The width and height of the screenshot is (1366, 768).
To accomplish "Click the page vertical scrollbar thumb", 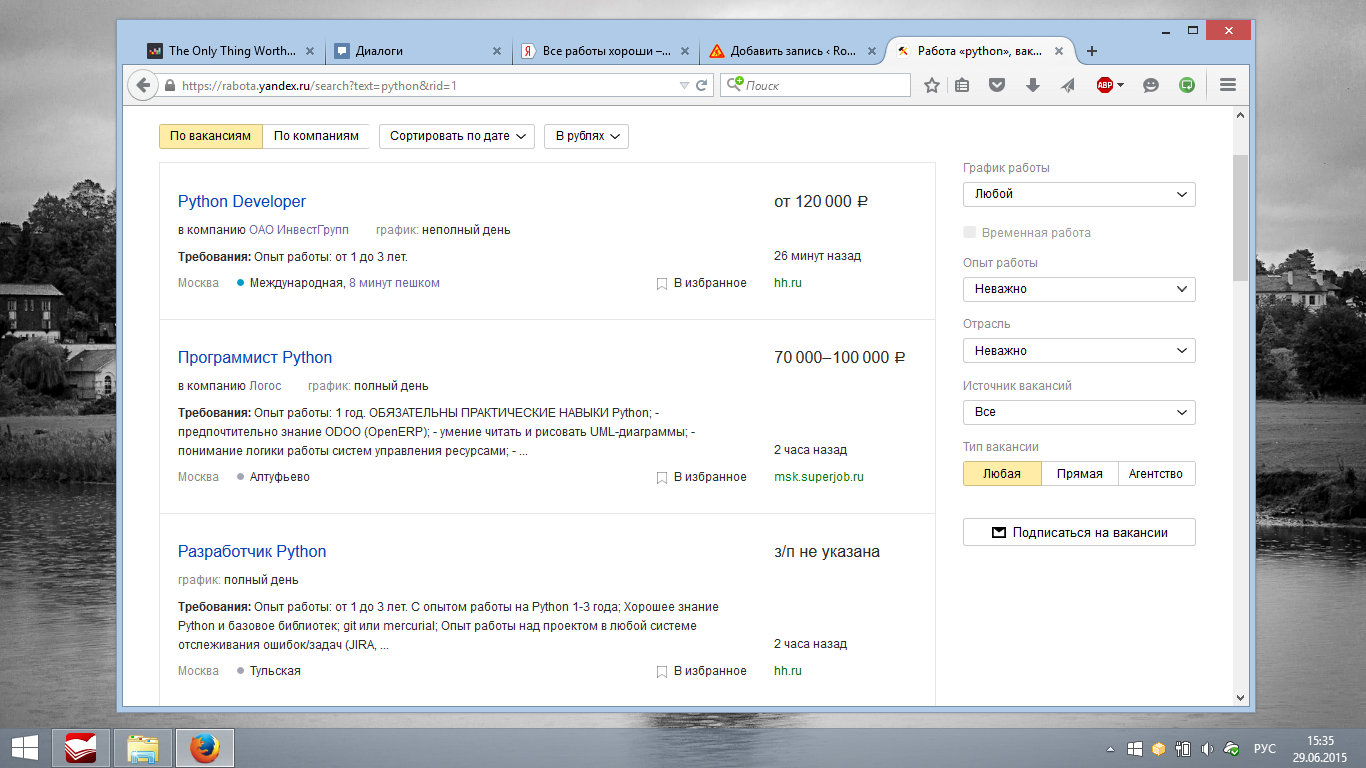I will click(1240, 217).
